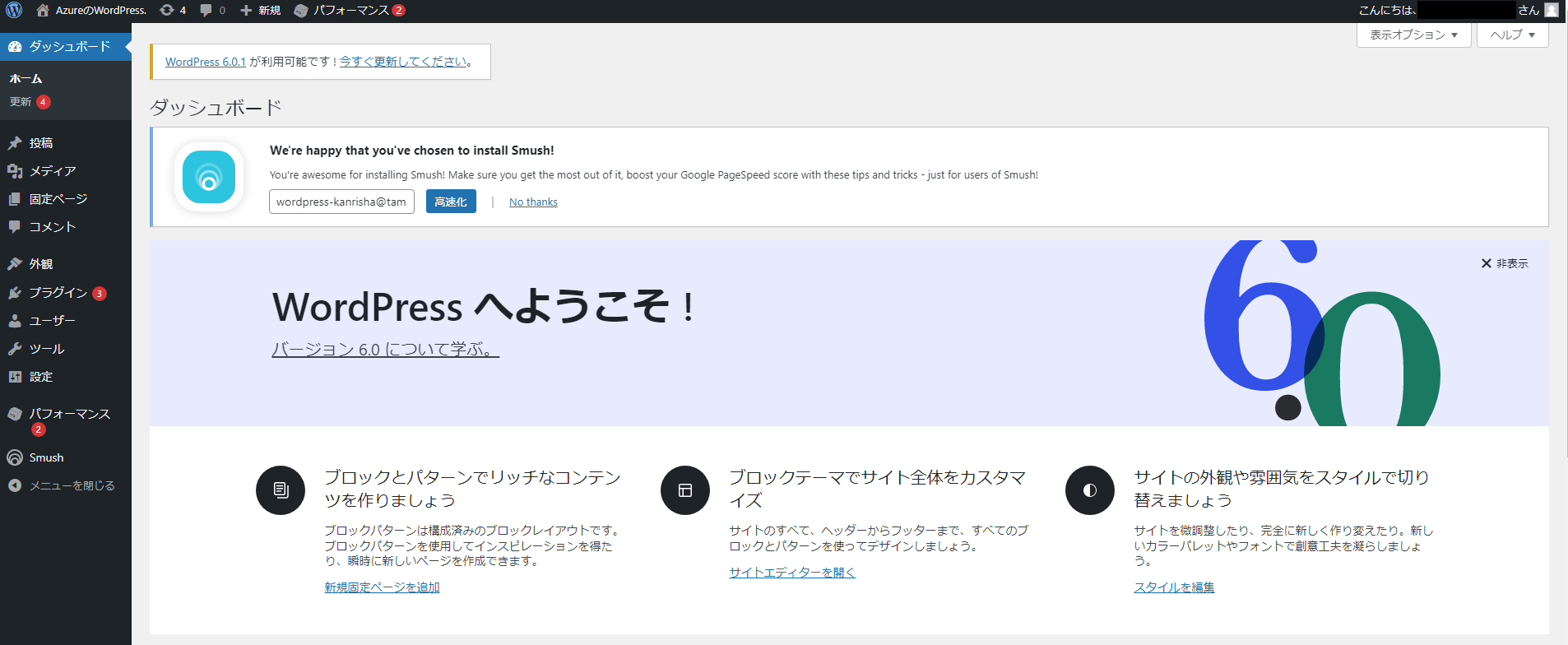Image resolution: width=1568 pixels, height=645 pixels.
Task: Expand the ヘルプ dropdown
Action: pos(1513,35)
